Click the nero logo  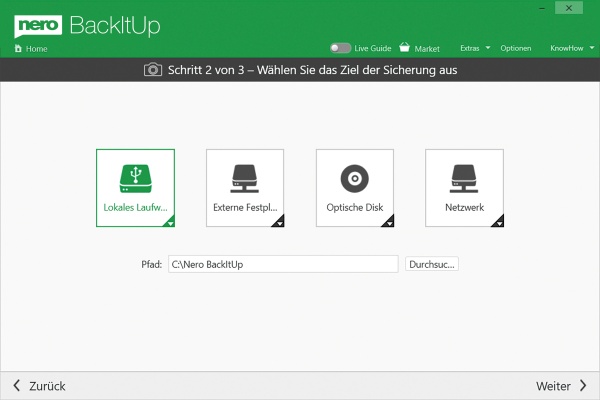38,26
